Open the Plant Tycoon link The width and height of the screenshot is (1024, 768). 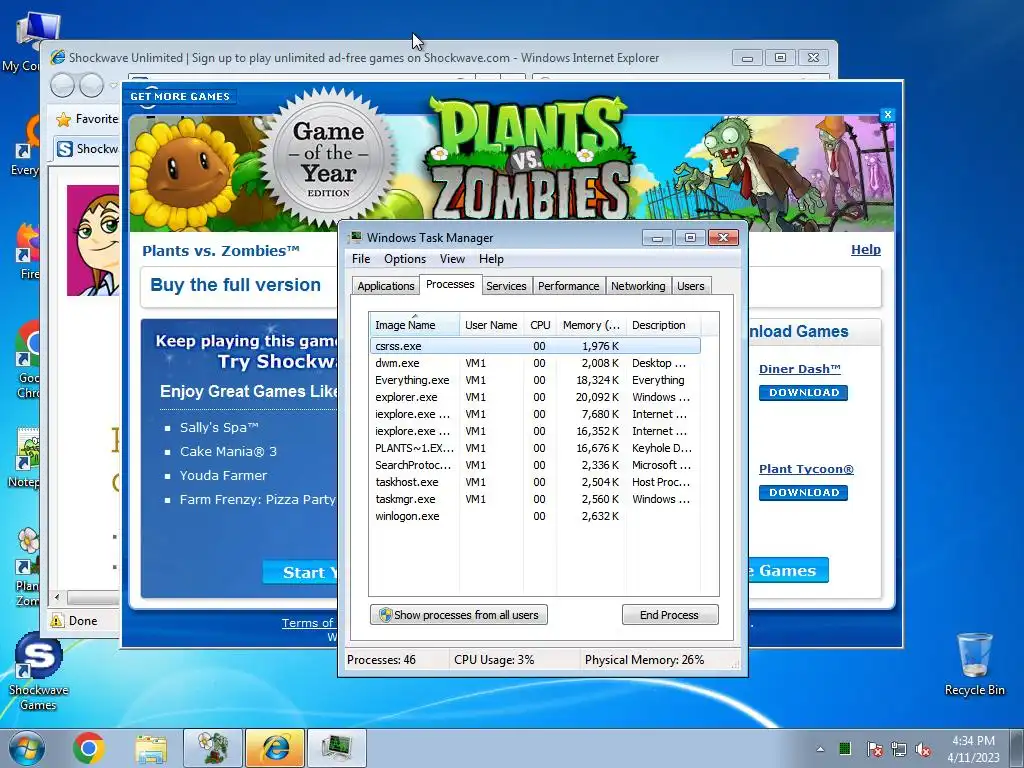806,469
